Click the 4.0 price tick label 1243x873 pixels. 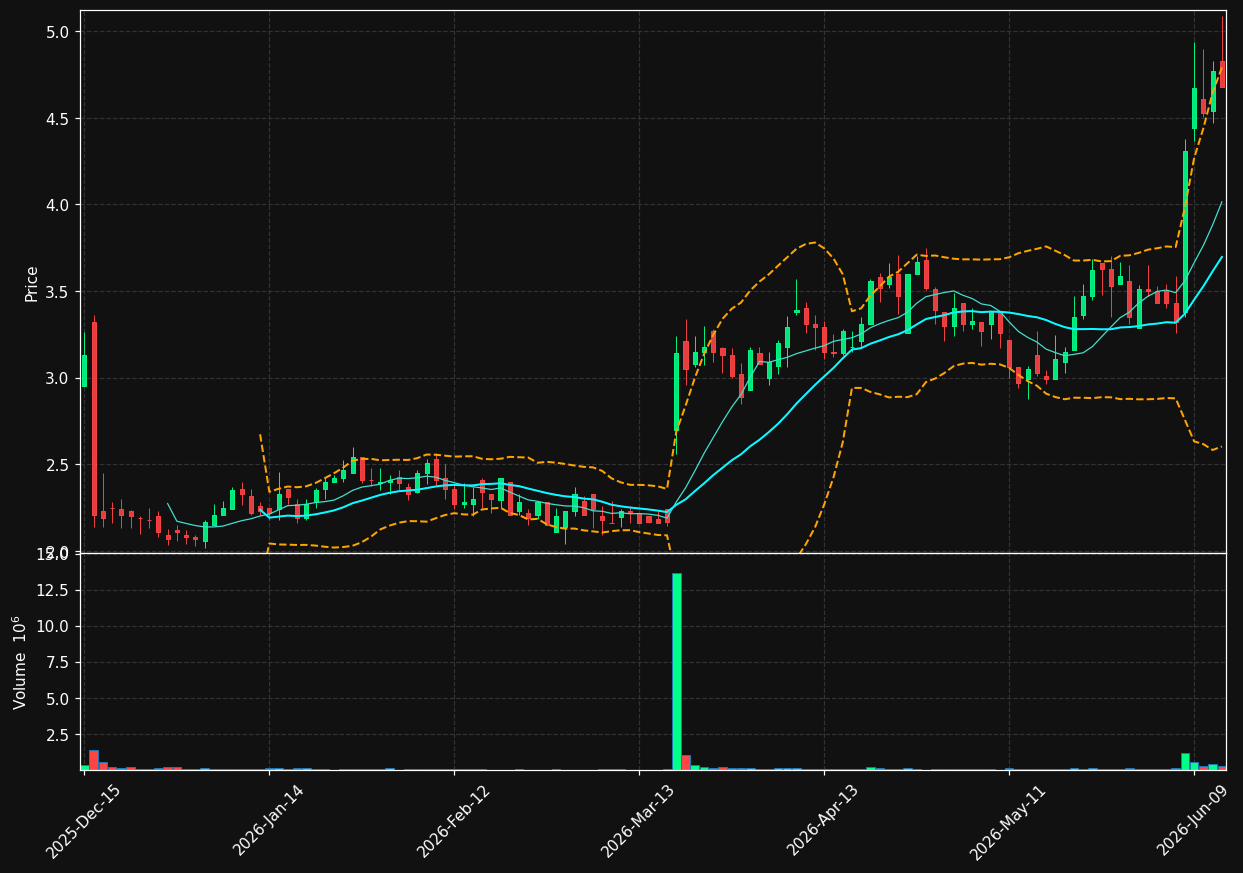(58, 205)
